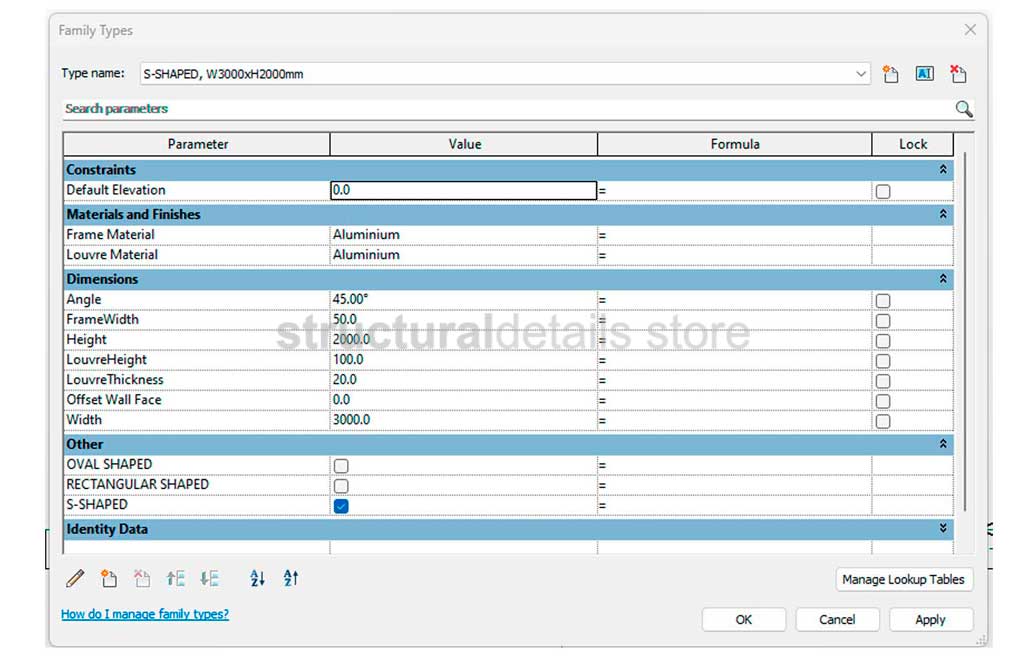
Task: Click the Edit Parameter pencil icon
Action: [x=75, y=578]
